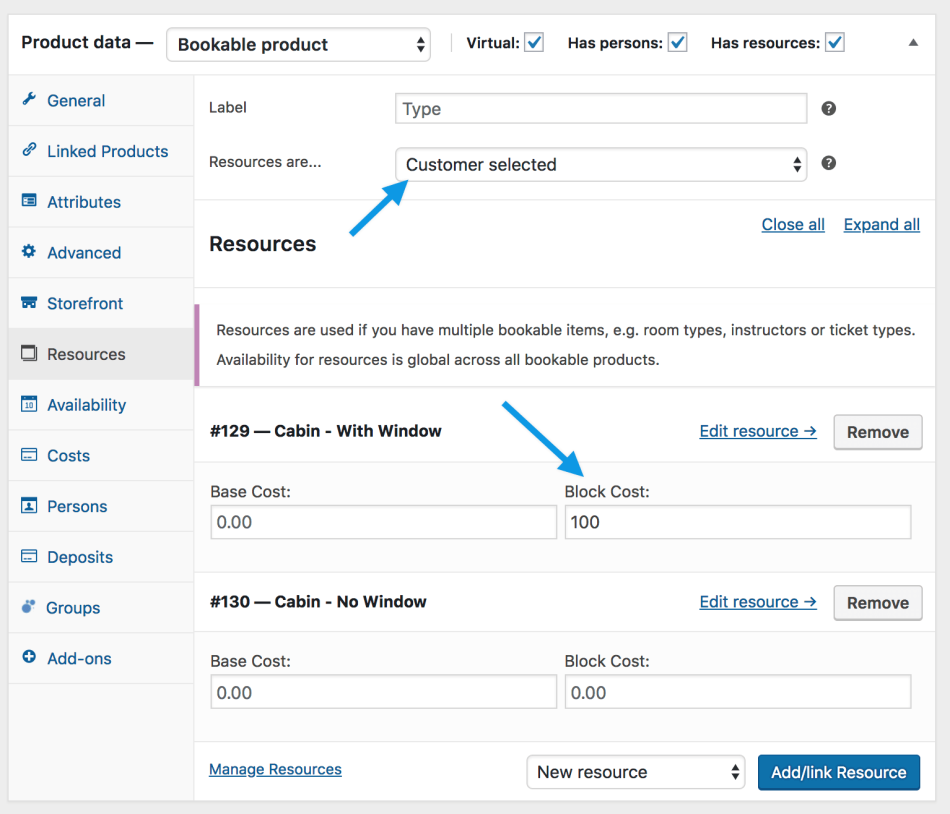This screenshot has width=950, height=814.
Task: Open the Persons tab
Action: coord(76,506)
